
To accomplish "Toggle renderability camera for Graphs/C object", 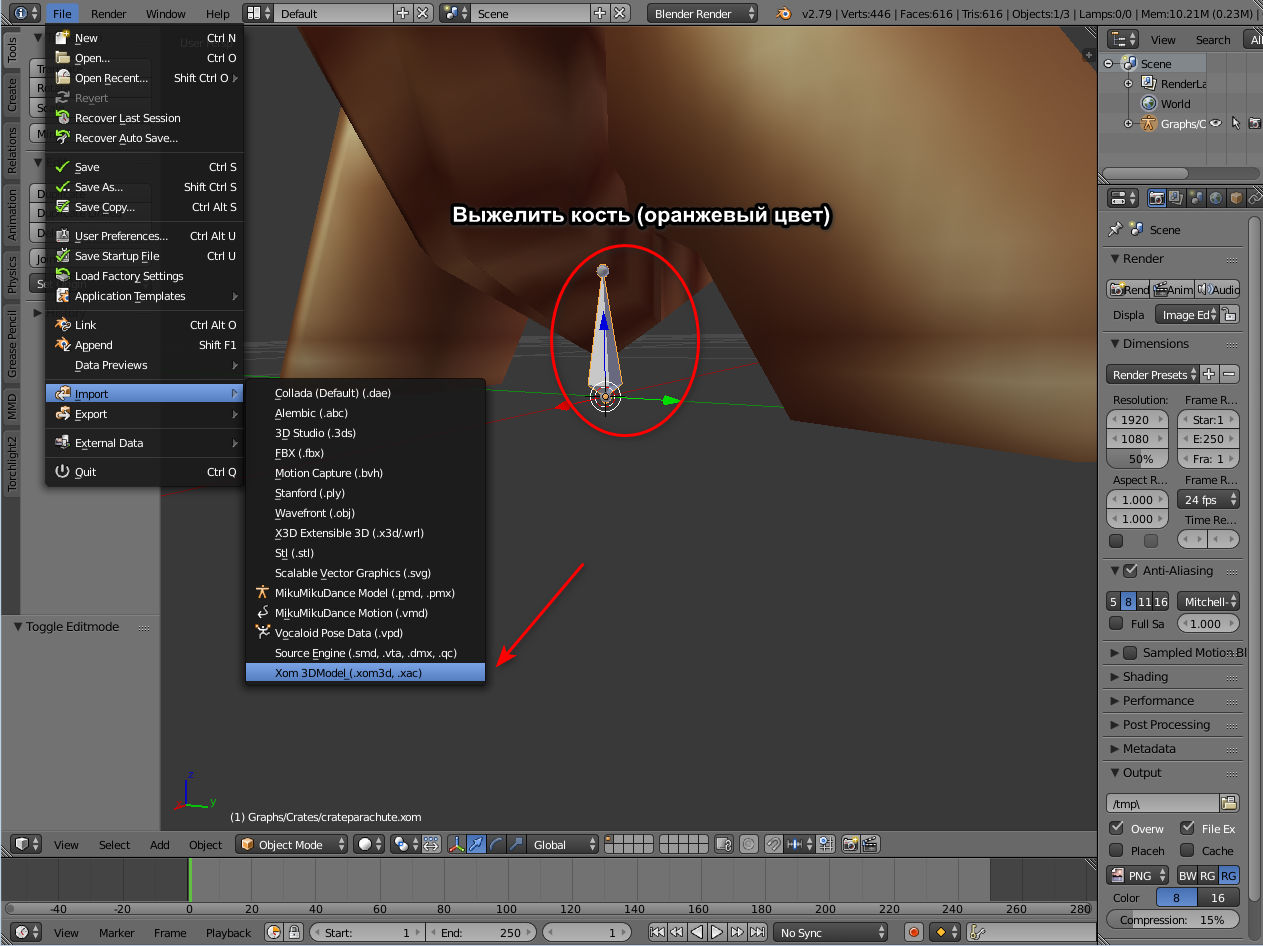I will [1255, 124].
